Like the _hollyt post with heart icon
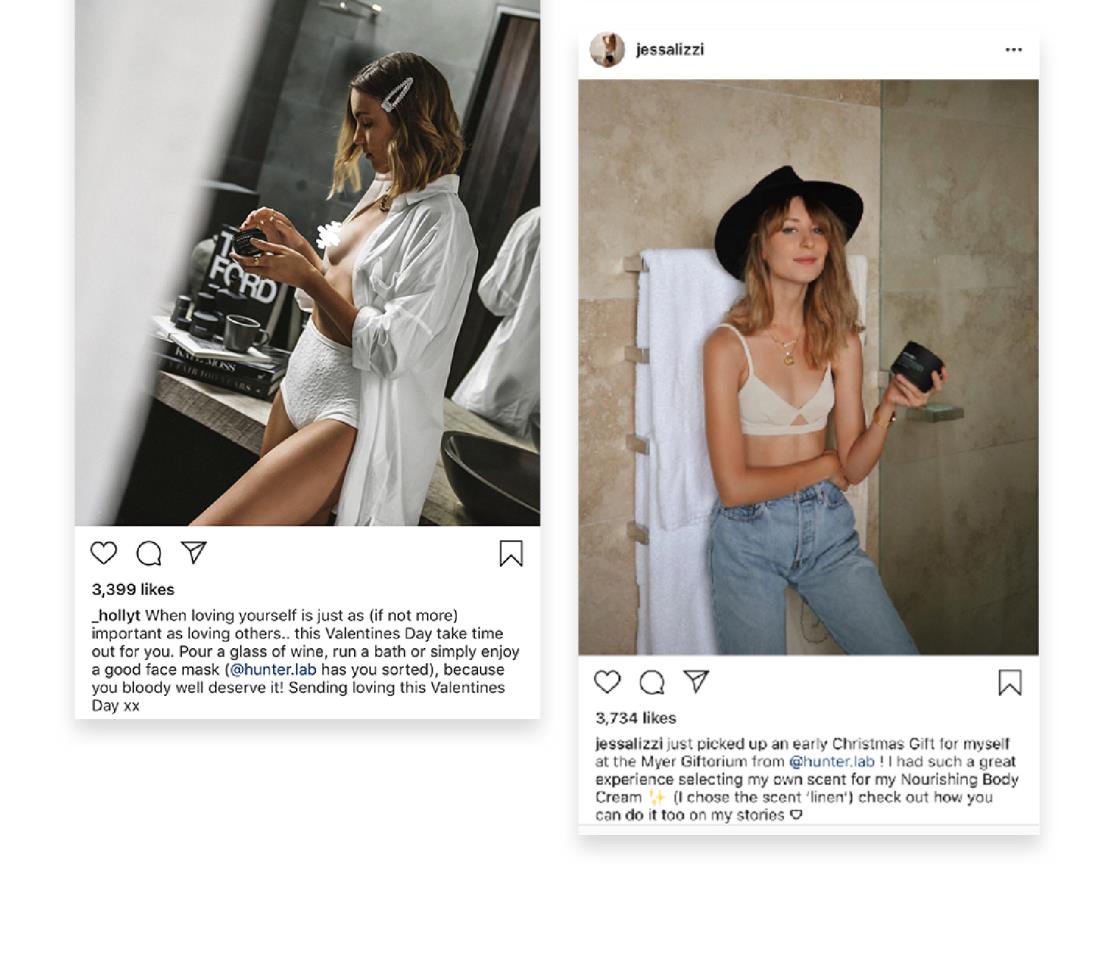Image resolution: width=1120 pixels, height=972 pixels. [104, 553]
